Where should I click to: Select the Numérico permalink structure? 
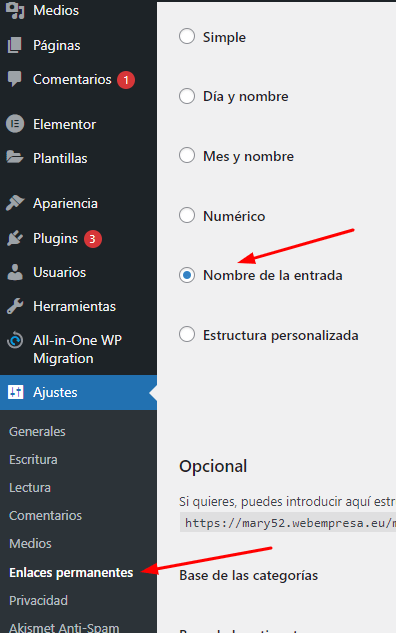click(187, 215)
